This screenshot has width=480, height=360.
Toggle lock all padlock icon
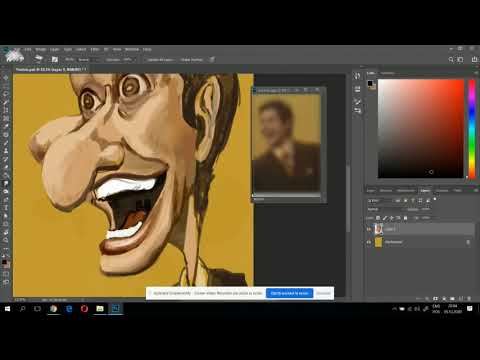pos(406,218)
